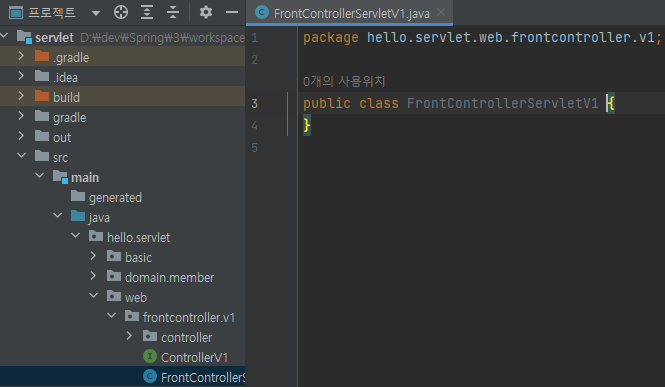Click the .idea folder icon
665x387 pixels.
pos(42,76)
